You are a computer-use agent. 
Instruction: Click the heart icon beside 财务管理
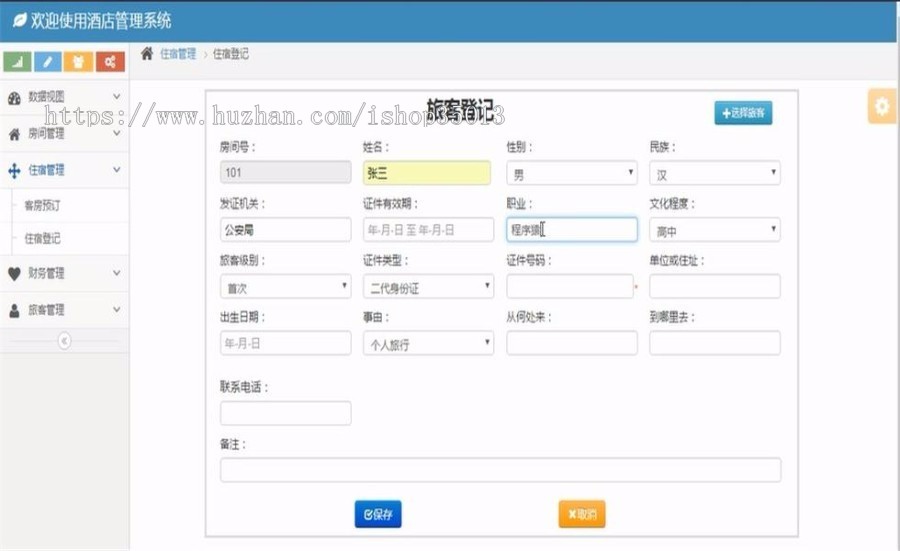14,274
